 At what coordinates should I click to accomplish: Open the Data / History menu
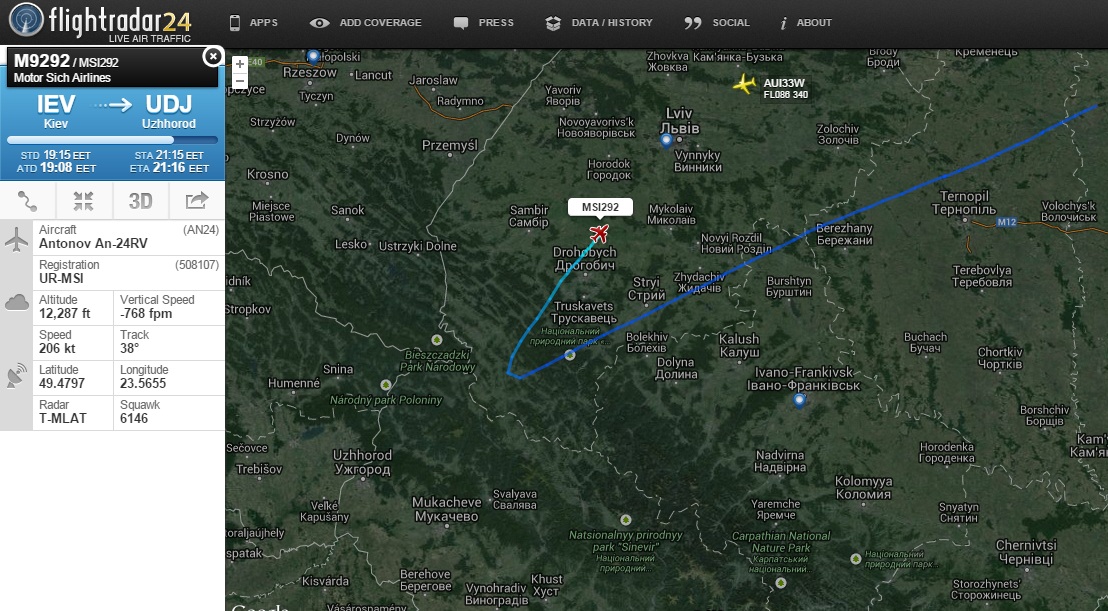click(x=599, y=23)
